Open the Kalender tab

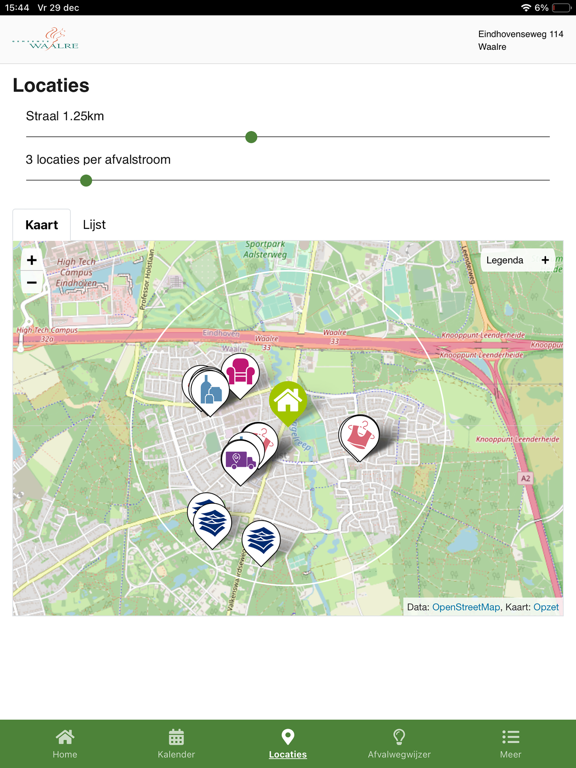(x=176, y=744)
